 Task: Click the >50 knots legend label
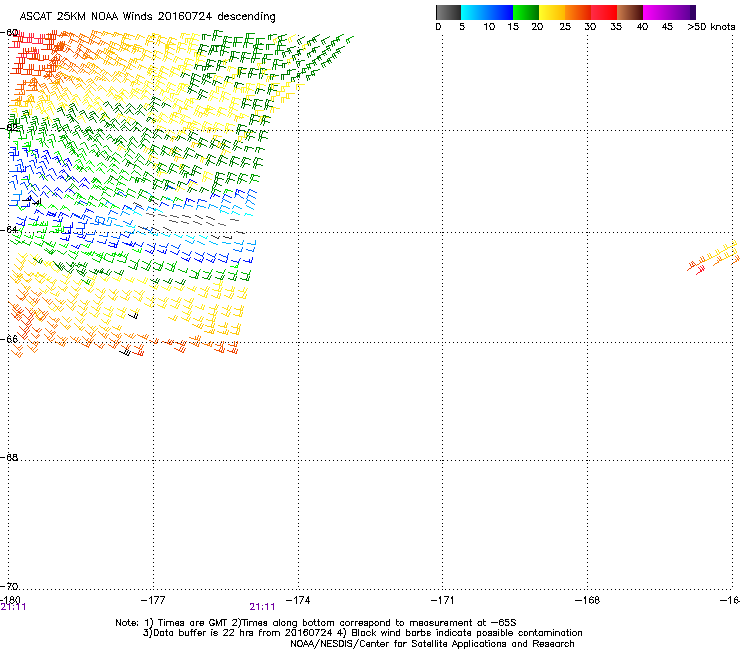point(711,27)
